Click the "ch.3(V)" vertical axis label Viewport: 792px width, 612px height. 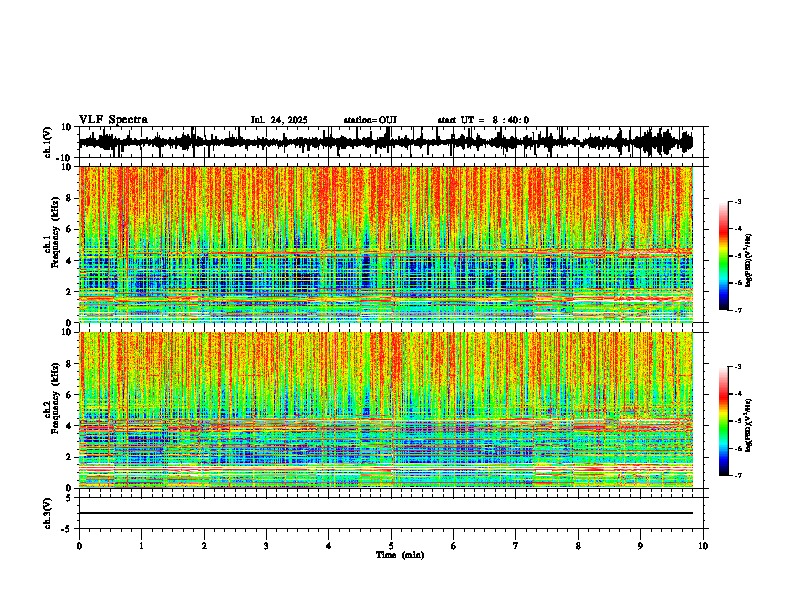tap(48, 513)
